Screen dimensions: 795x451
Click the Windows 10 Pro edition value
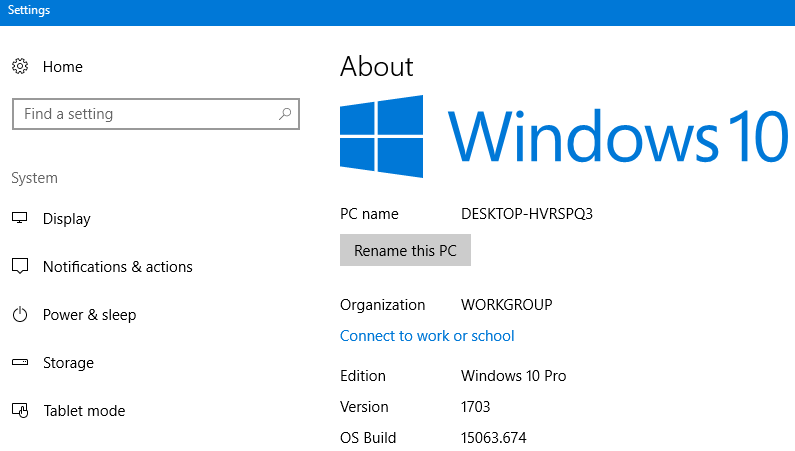(x=513, y=376)
